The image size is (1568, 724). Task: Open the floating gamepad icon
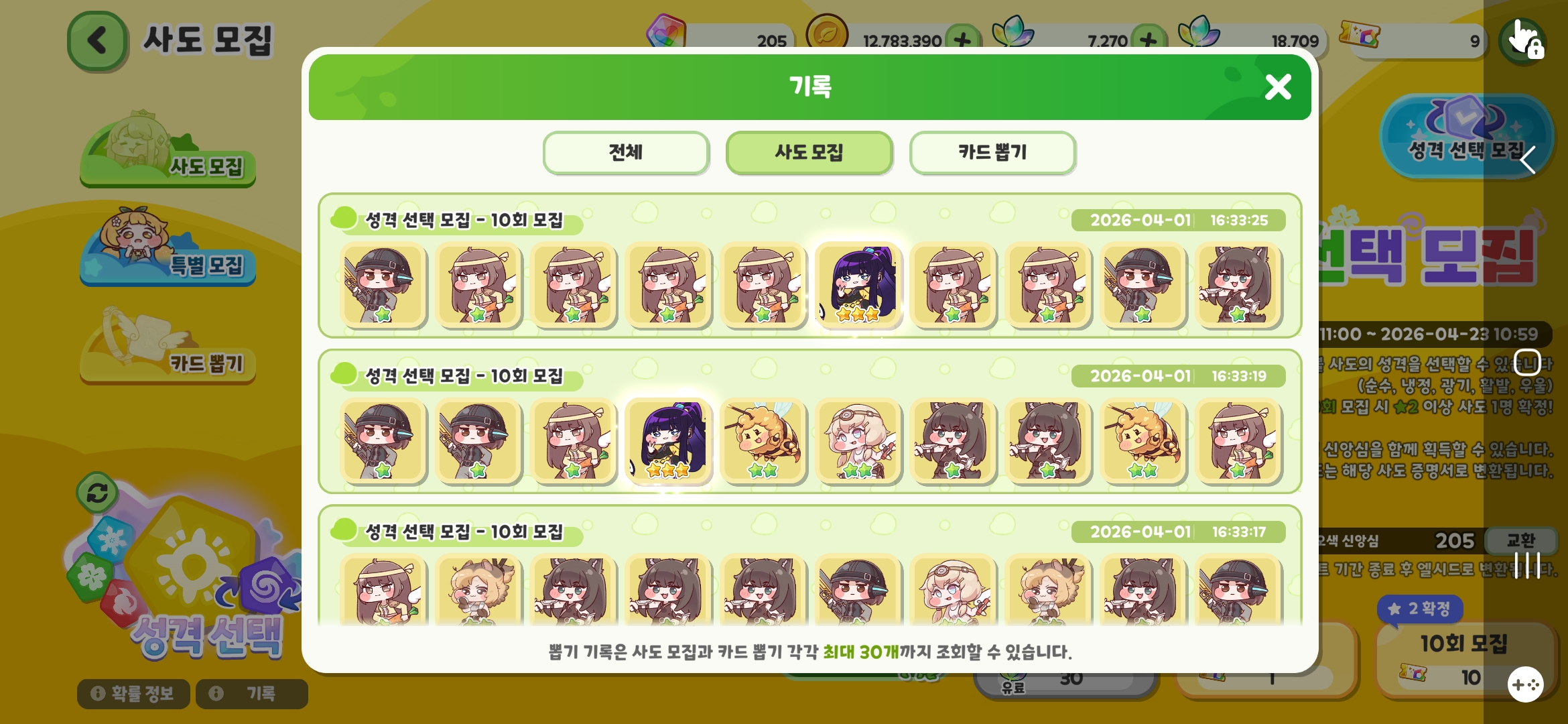tap(1526, 684)
